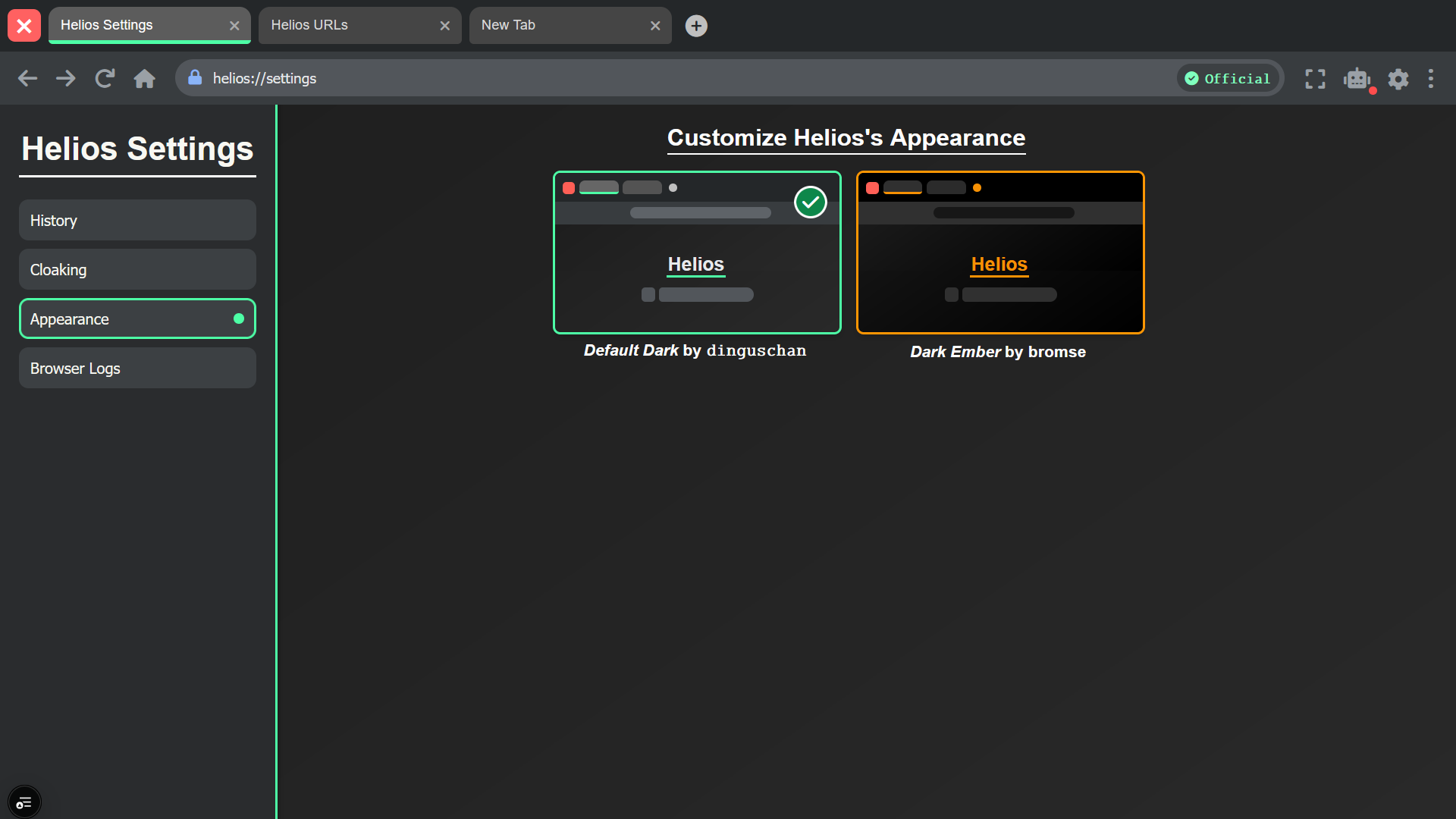Toggle the Appearance section indicator dot
The height and width of the screenshot is (819, 1456).
pos(239,318)
